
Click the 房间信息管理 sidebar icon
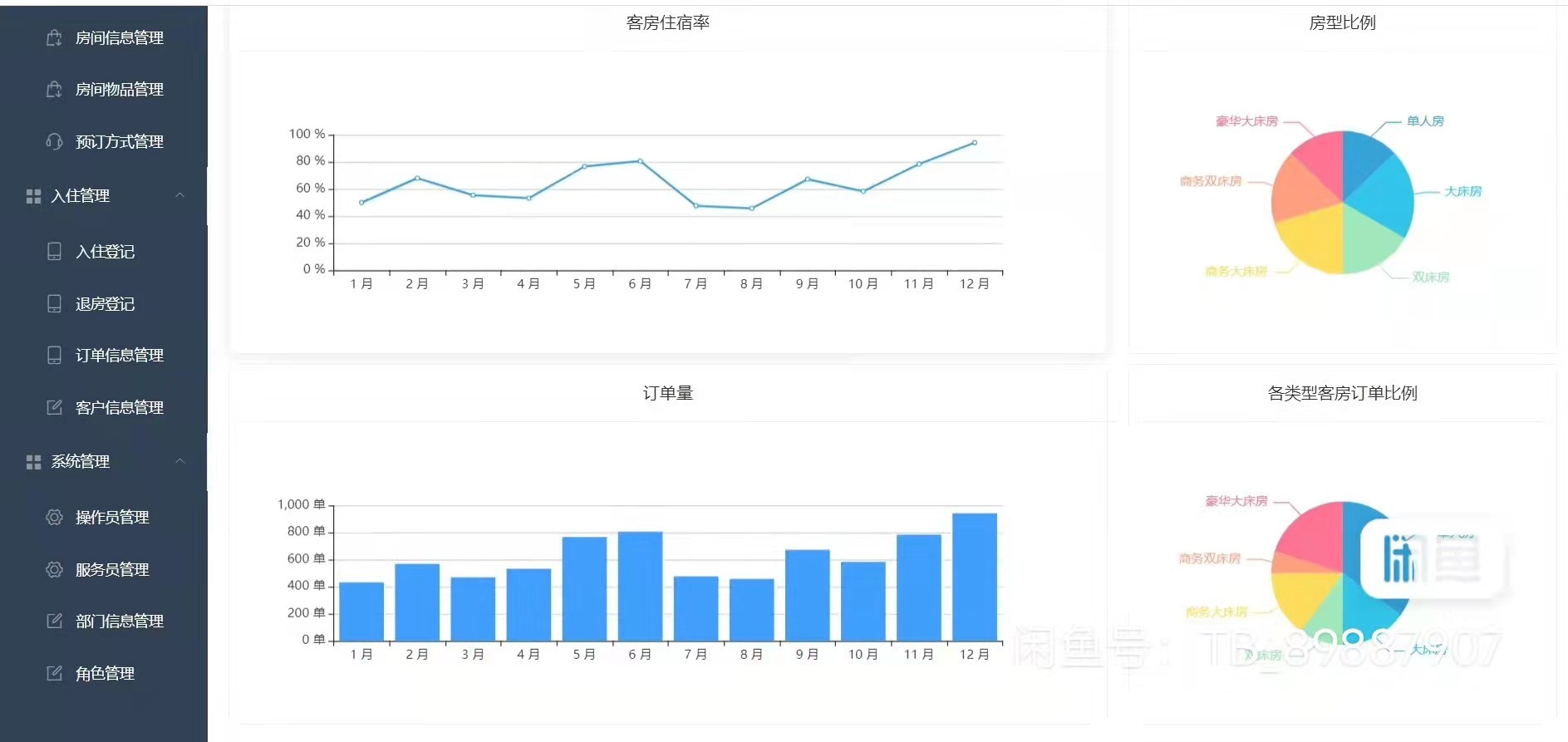(54, 37)
